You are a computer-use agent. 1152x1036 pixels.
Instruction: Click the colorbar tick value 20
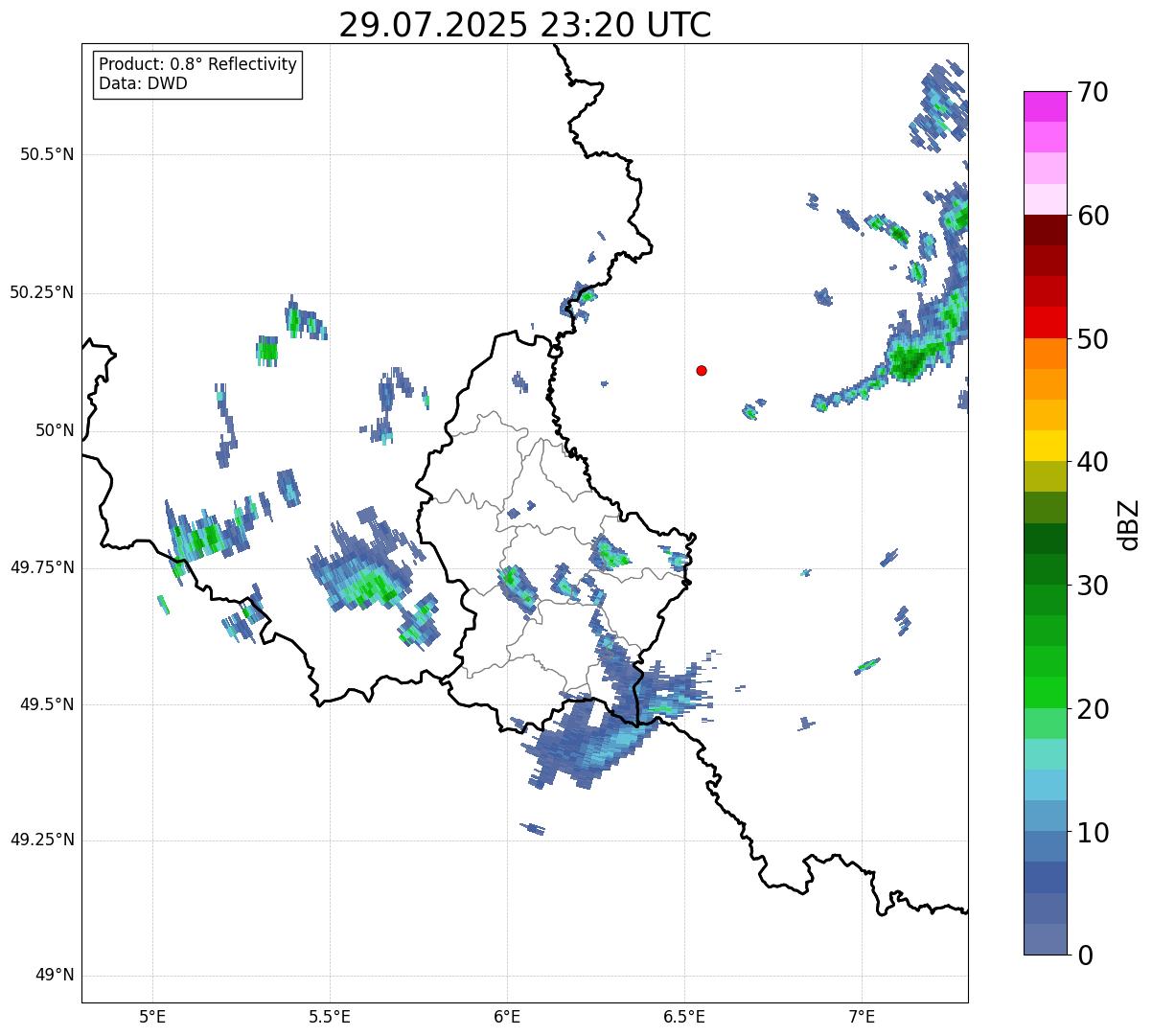pos(1093,709)
